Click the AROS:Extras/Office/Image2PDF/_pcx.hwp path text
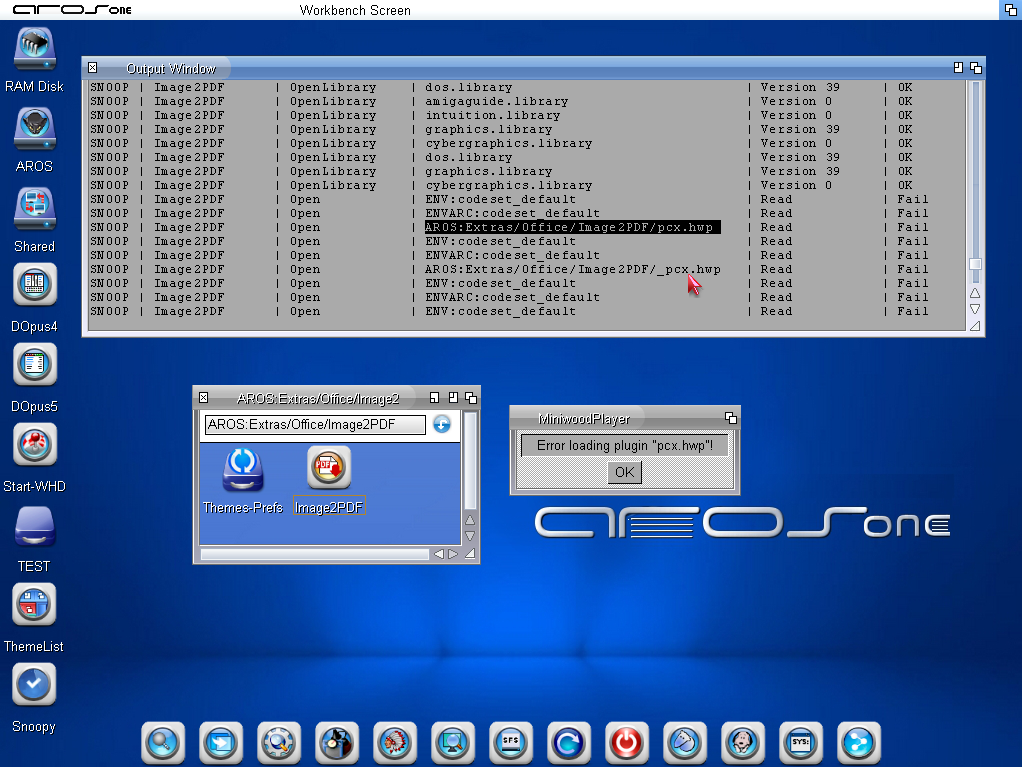The width and height of the screenshot is (1022, 767). pyautogui.click(x=572, y=269)
